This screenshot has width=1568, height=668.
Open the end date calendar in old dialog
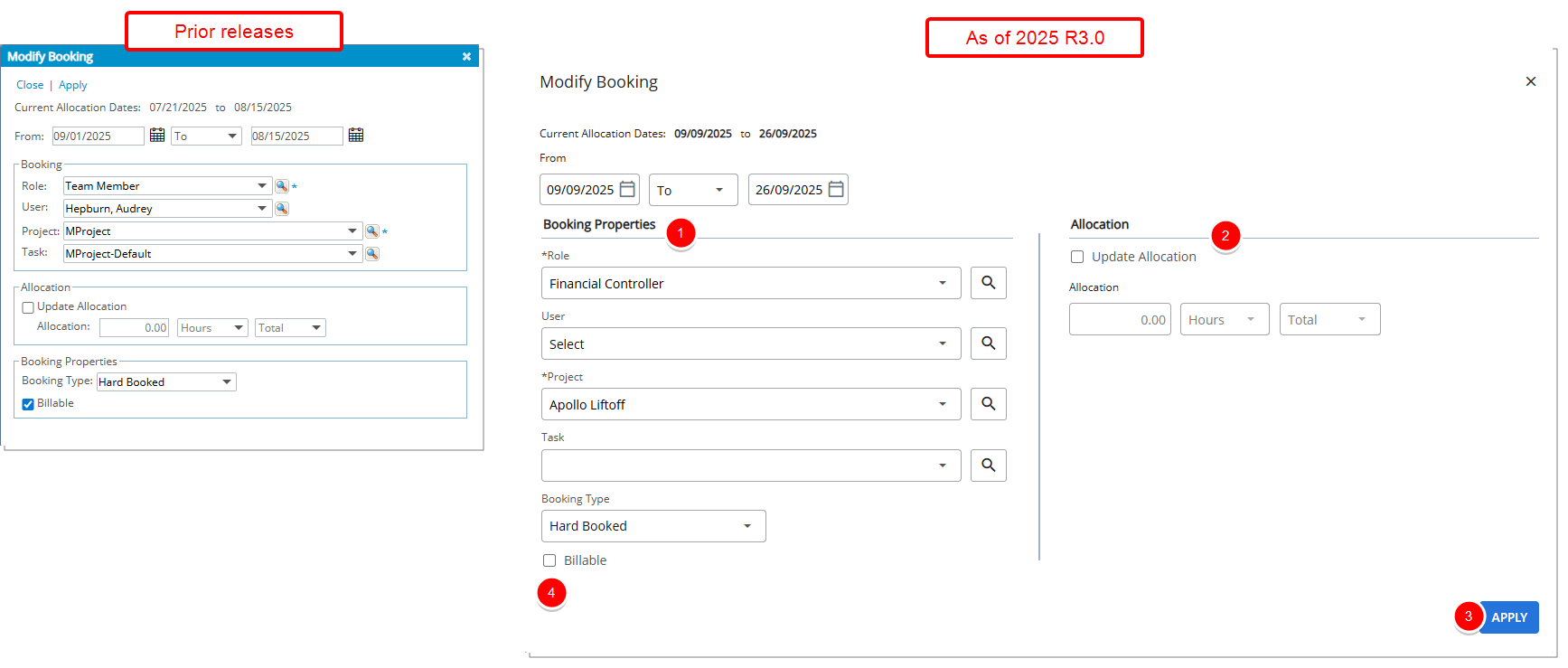tap(356, 136)
